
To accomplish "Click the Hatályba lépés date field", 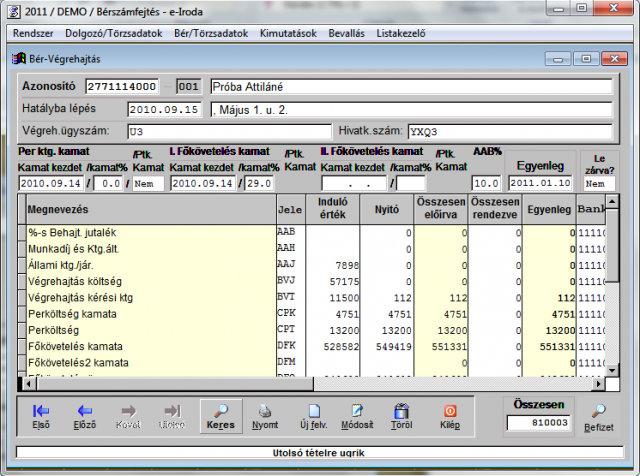I will (165, 109).
